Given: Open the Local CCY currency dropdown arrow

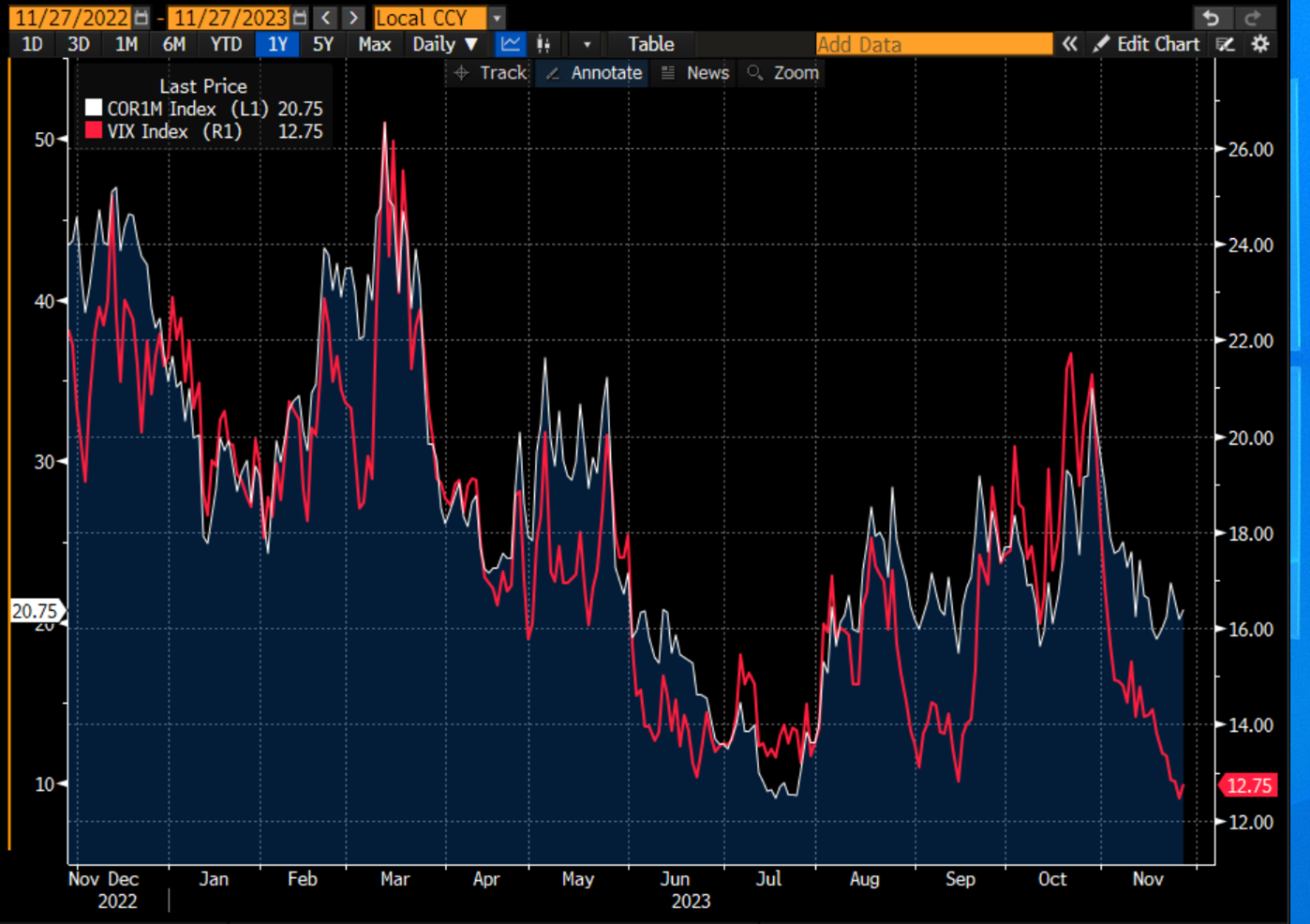Looking at the screenshot, I should pyautogui.click(x=497, y=18).
